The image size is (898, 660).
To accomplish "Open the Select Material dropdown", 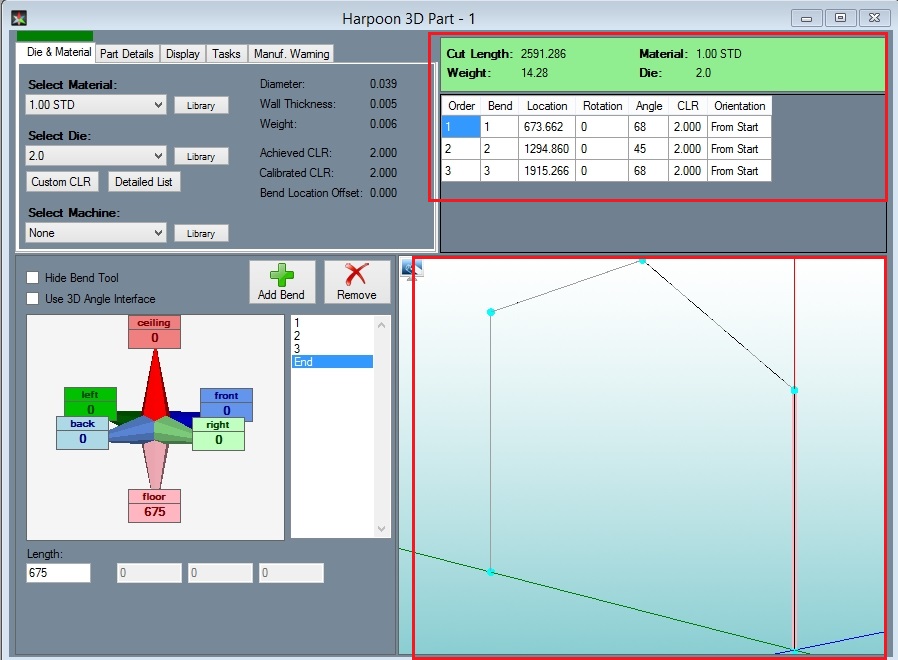I will [x=96, y=105].
